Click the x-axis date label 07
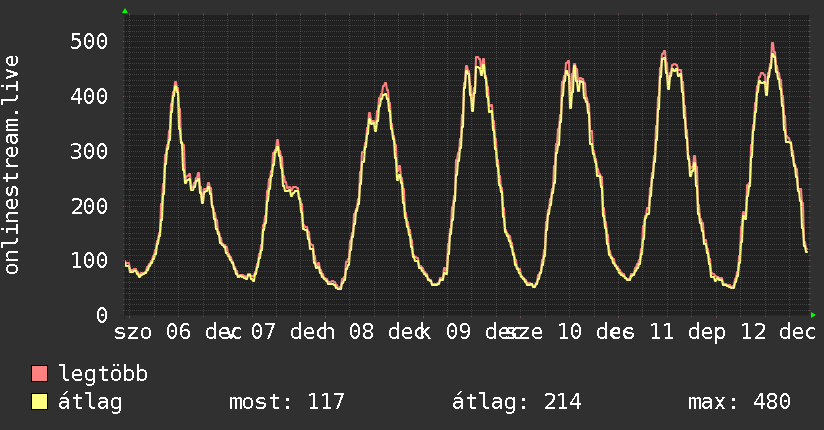This screenshot has height=430, width=824. pyautogui.click(x=263, y=332)
